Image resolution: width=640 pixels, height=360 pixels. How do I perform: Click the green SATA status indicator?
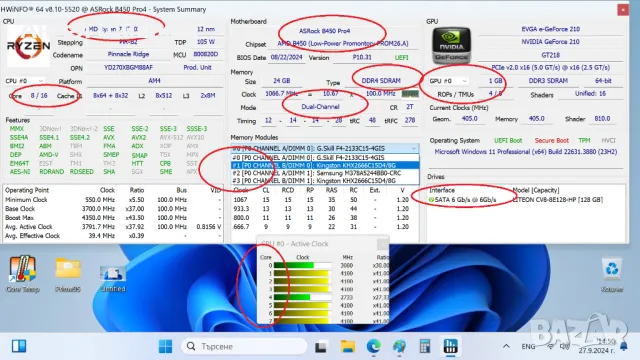(x=431, y=200)
